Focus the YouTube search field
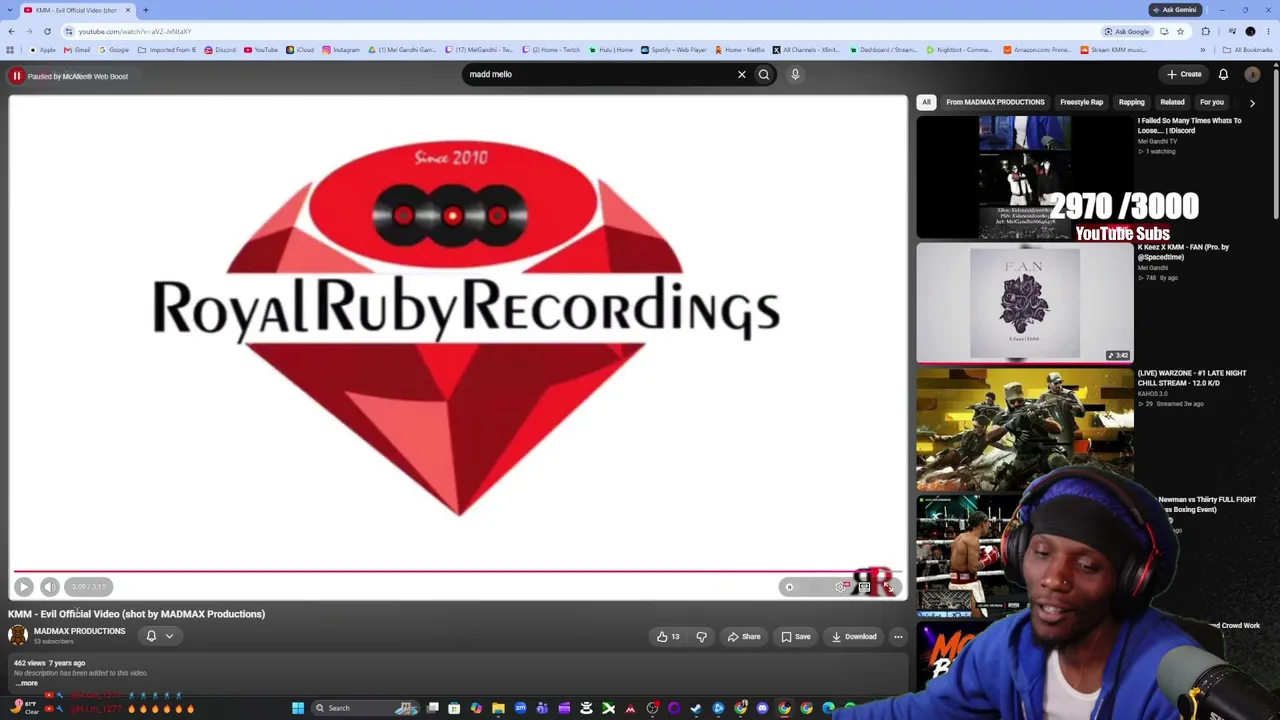The image size is (1280, 720). click(x=598, y=74)
